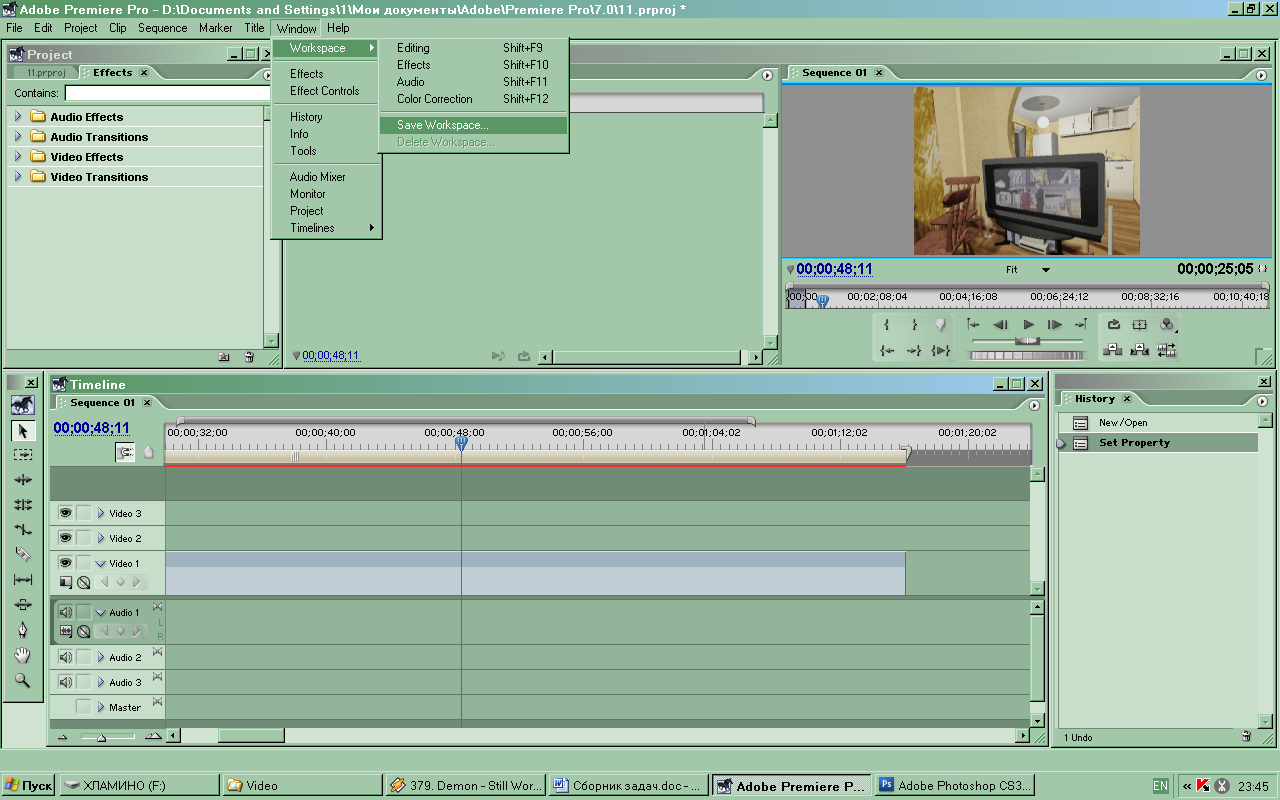Click the Loop button in Monitor
This screenshot has height=800, width=1280.
[1113, 325]
